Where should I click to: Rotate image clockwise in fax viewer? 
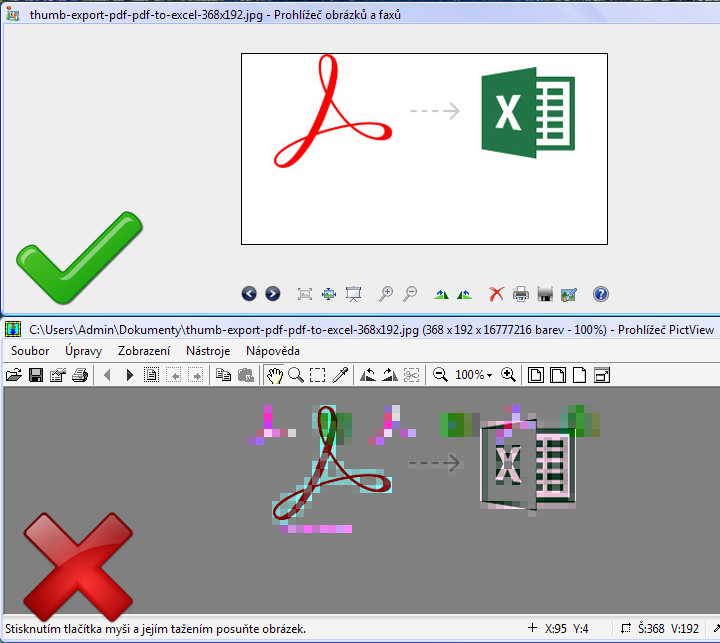coord(441,294)
